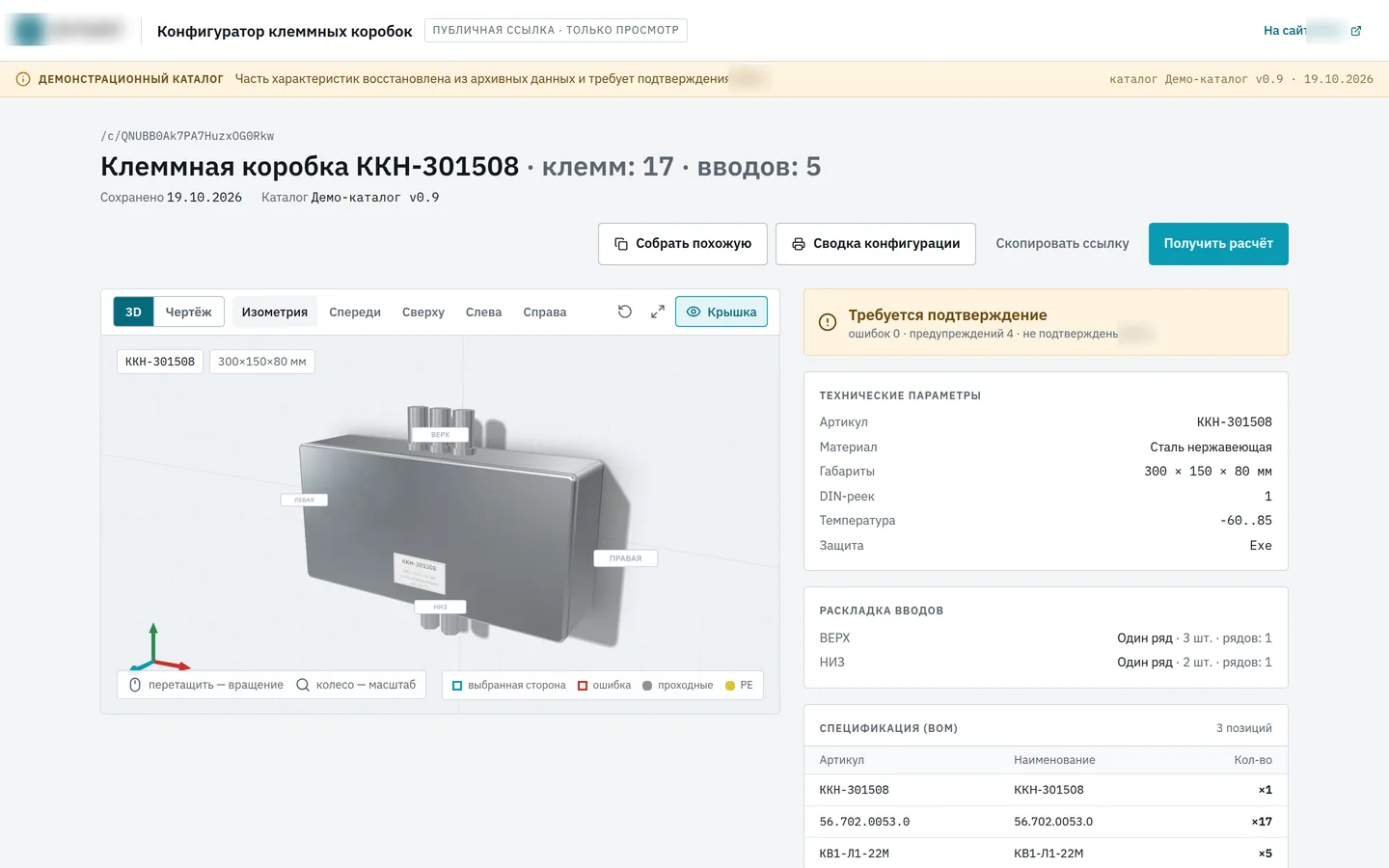1389x868 pixels.
Task: Click the yellow PE legend dot
Action: [730, 686]
